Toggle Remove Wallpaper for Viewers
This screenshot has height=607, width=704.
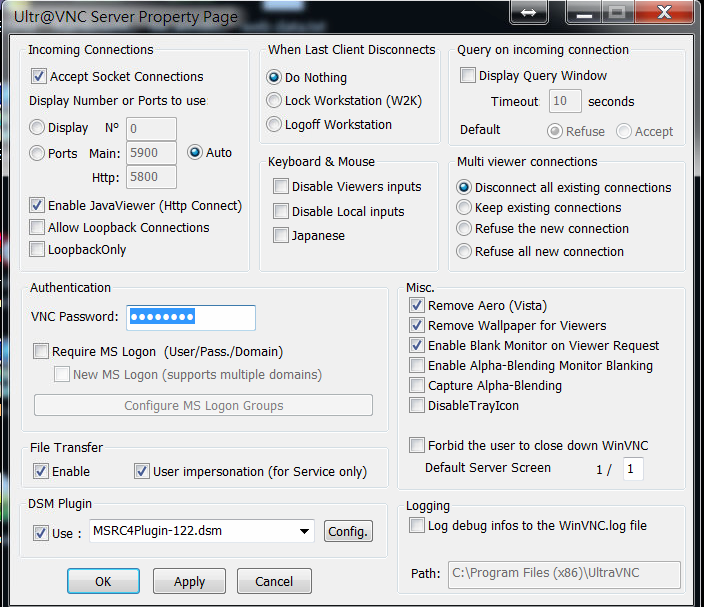tap(417, 325)
